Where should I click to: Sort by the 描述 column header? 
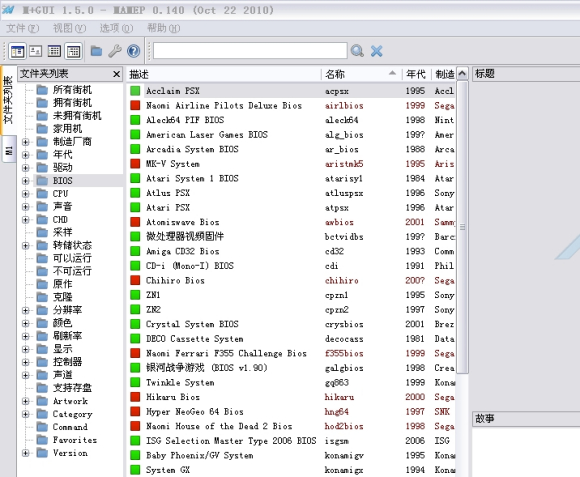tap(224, 74)
